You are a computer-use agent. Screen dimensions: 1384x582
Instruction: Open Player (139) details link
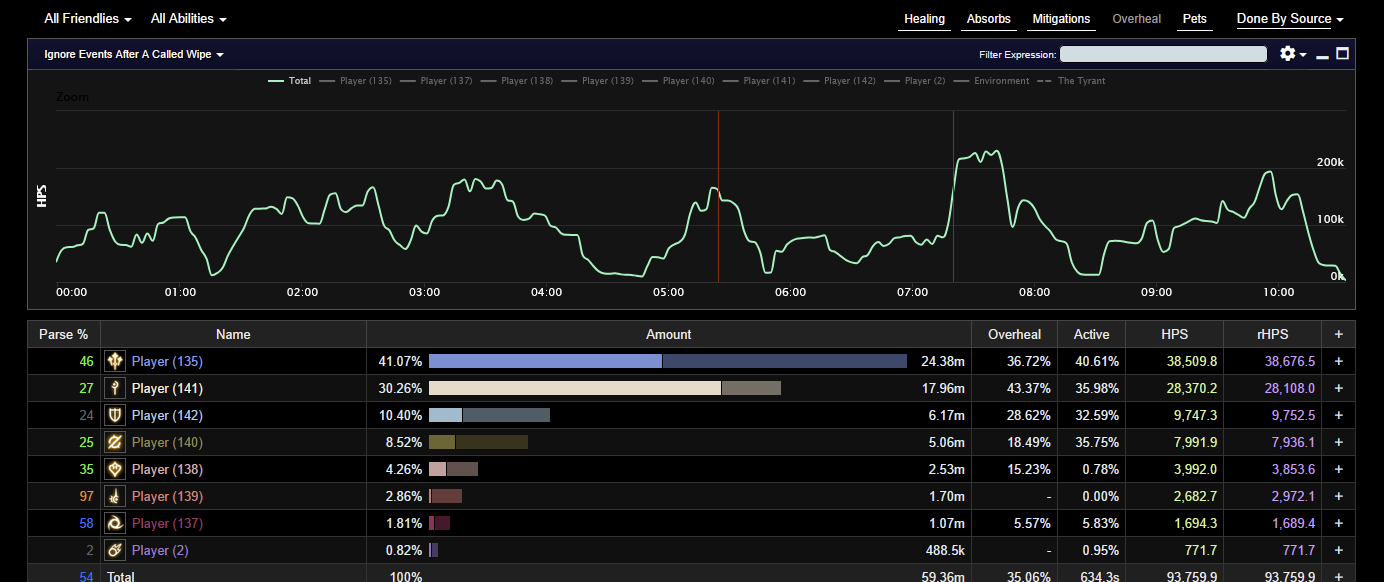pos(166,496)
